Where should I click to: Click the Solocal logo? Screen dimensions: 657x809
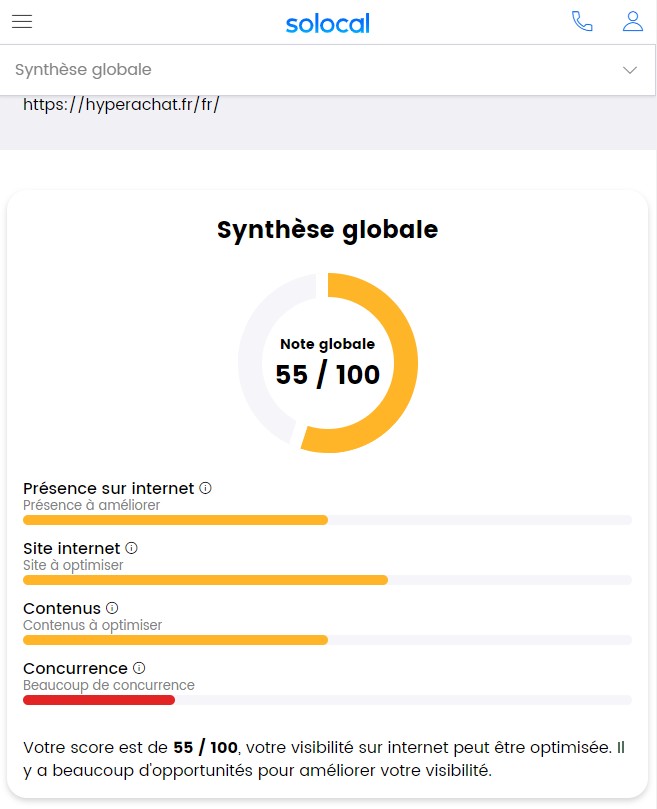tap(327, 22)
